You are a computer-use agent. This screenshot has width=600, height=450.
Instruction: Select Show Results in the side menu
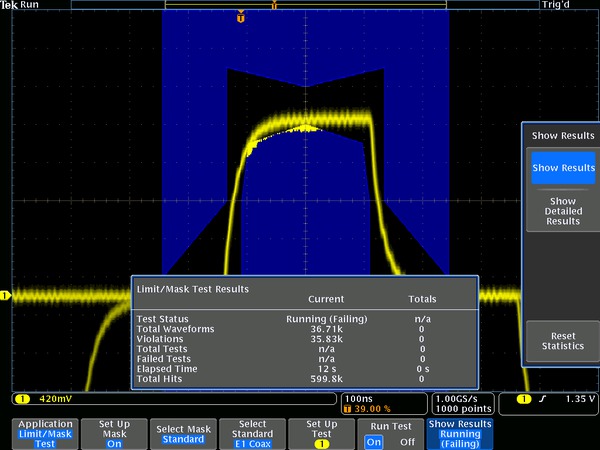coord(563,168)
